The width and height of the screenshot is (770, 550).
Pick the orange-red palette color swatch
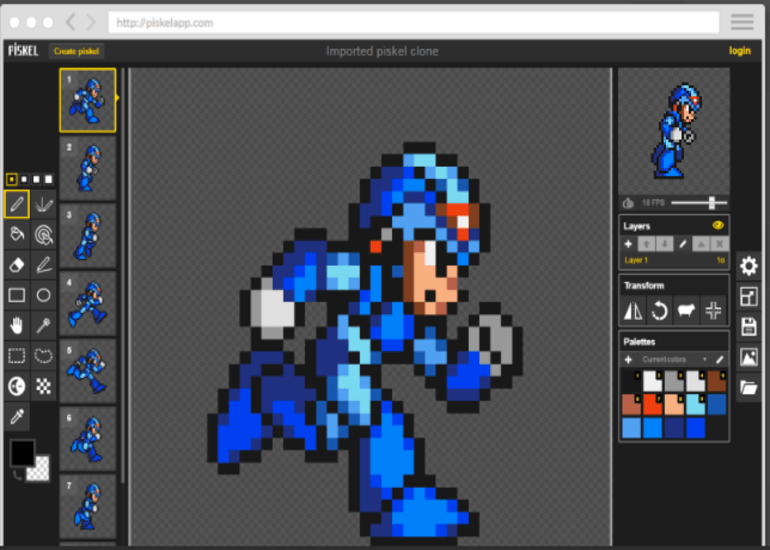[x=653, y=404]
